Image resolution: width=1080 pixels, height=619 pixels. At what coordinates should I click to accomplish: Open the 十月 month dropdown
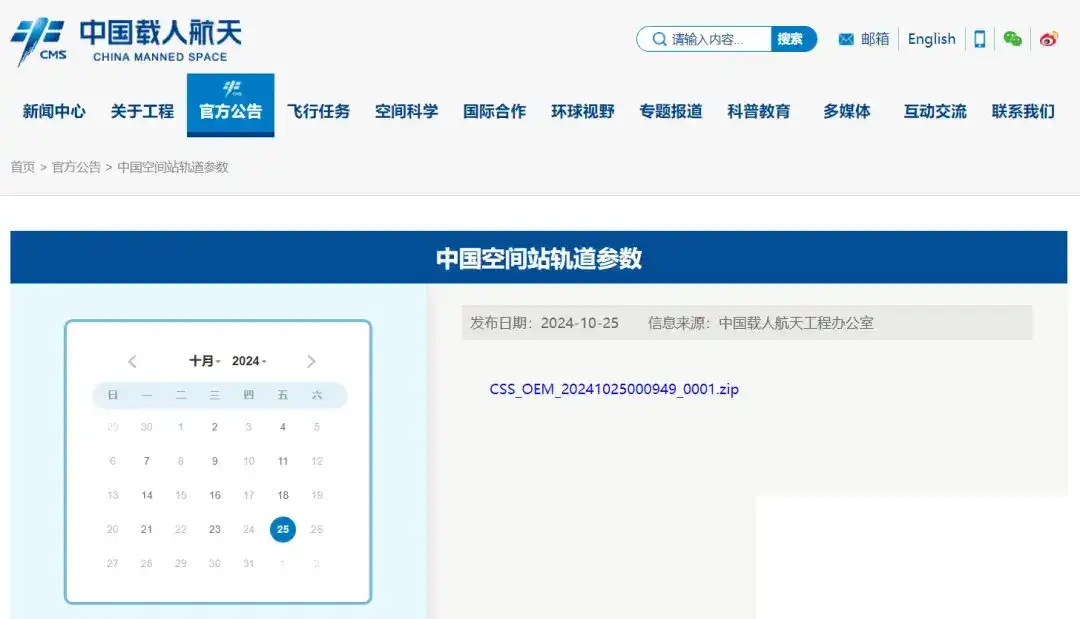(x=205, y=361)
